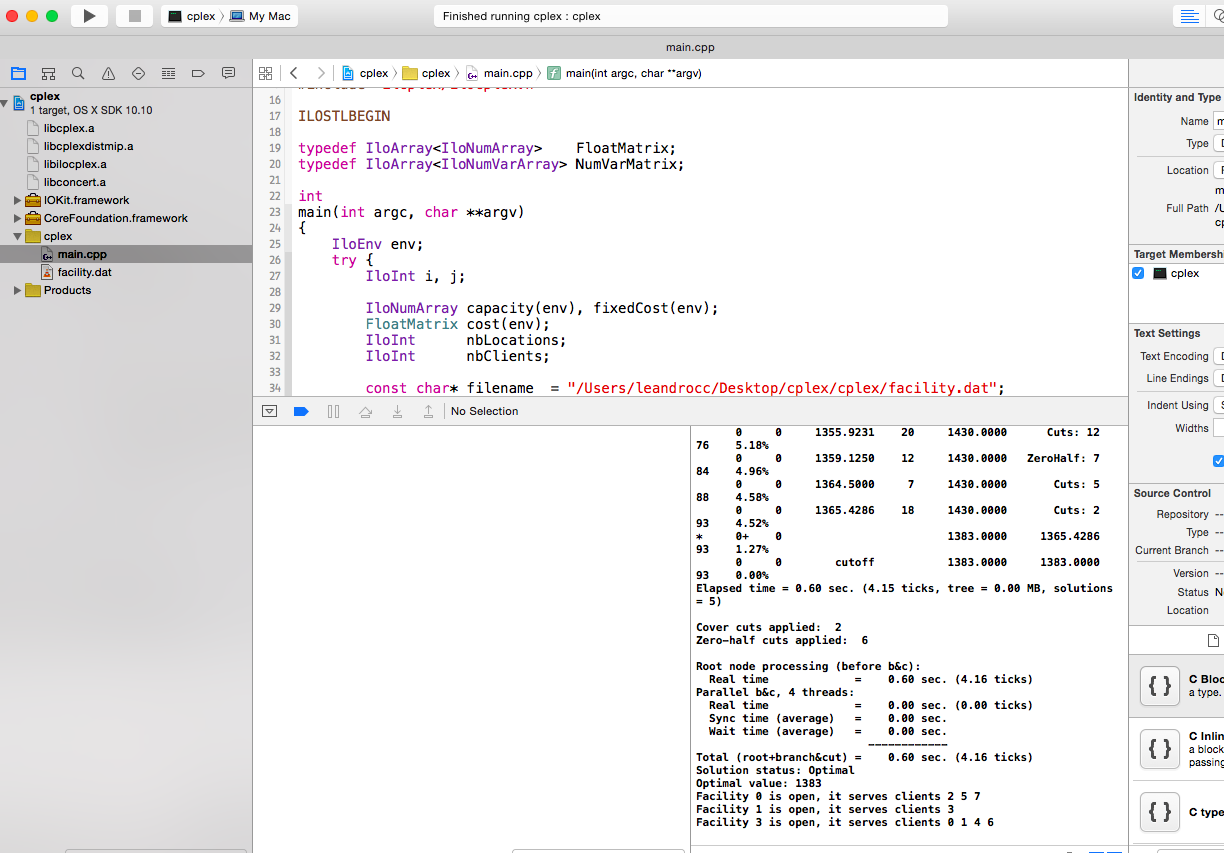Screen dimensions: 1224x853
Task: Click the activity status 'Finished running cplex'
Action: (x=690, y=16)
